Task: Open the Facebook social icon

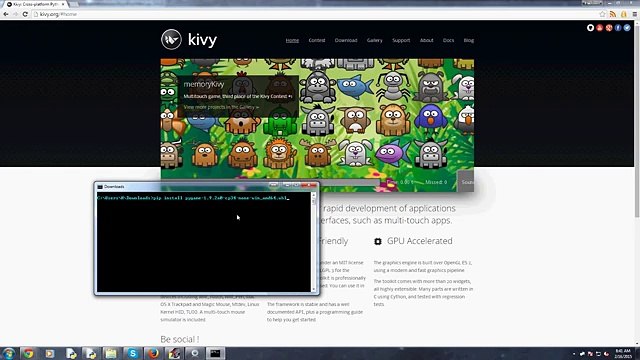Action: coord(618,28)
